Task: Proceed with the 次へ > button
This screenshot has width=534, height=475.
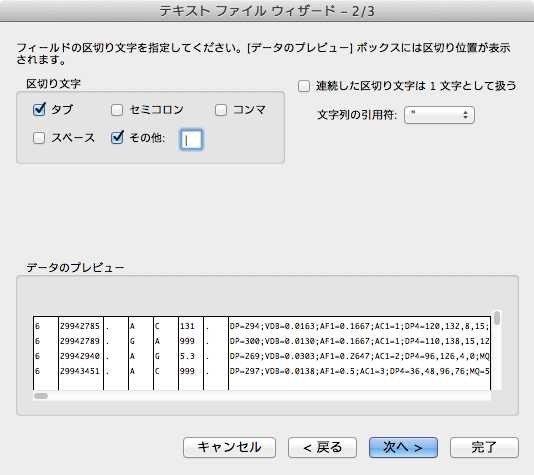Action: click(403, 447)
